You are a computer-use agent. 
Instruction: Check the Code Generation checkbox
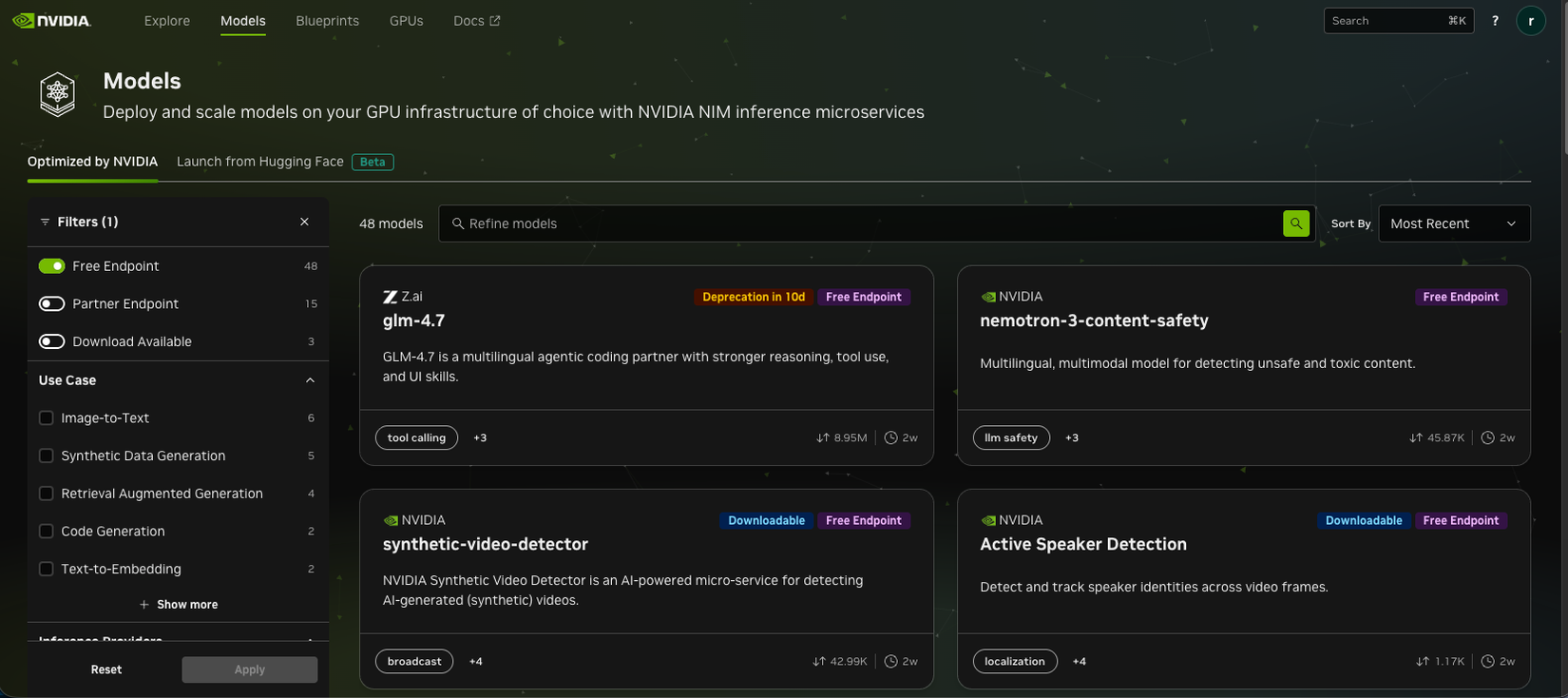click(x=46, y=531)
